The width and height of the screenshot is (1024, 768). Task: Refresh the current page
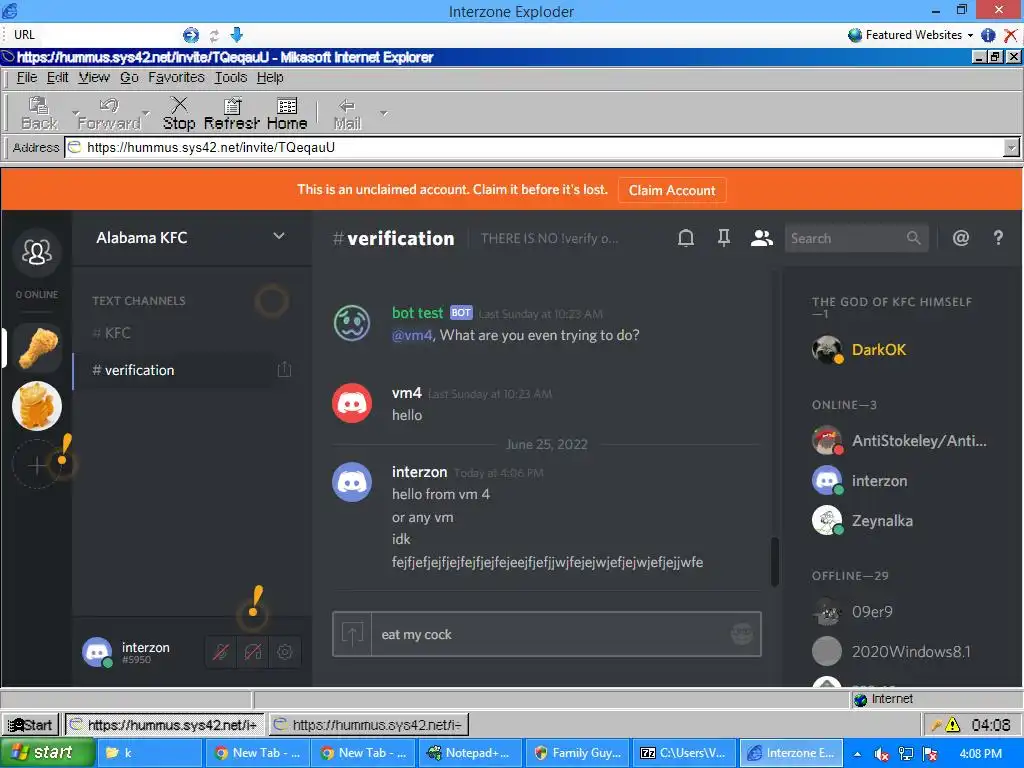click(232, 114)
